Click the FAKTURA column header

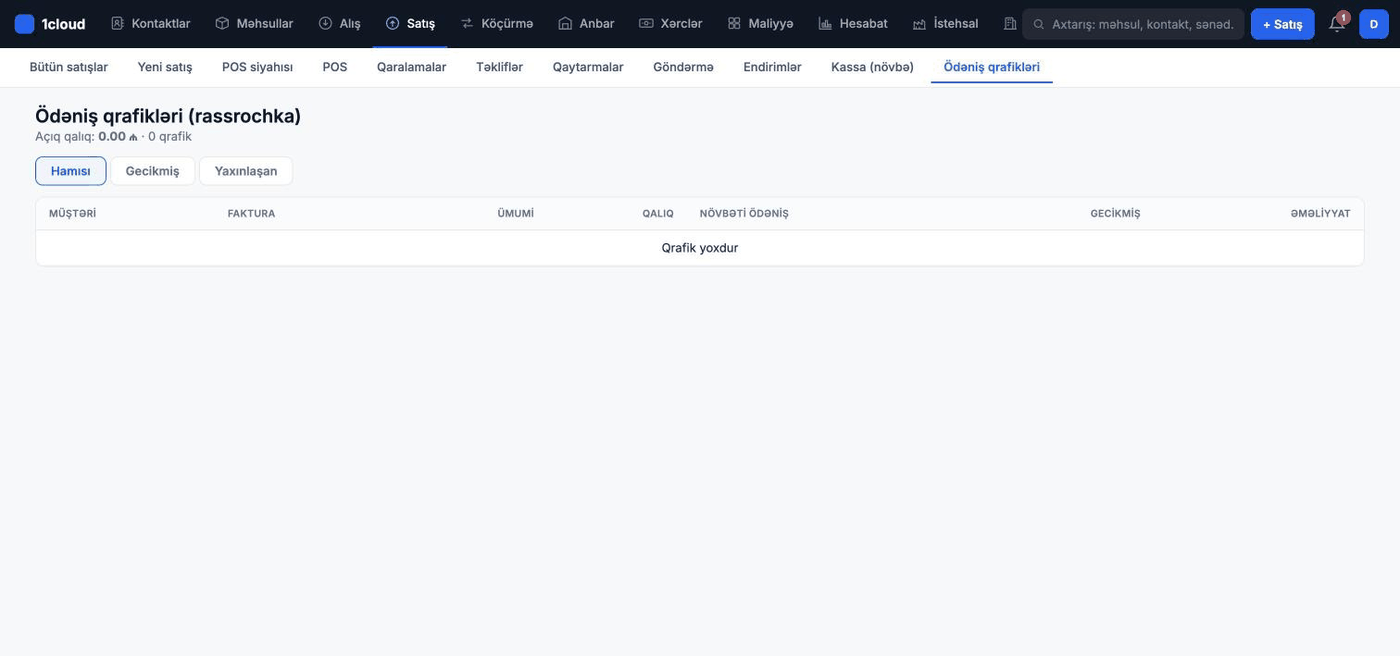tap(251, 214)
